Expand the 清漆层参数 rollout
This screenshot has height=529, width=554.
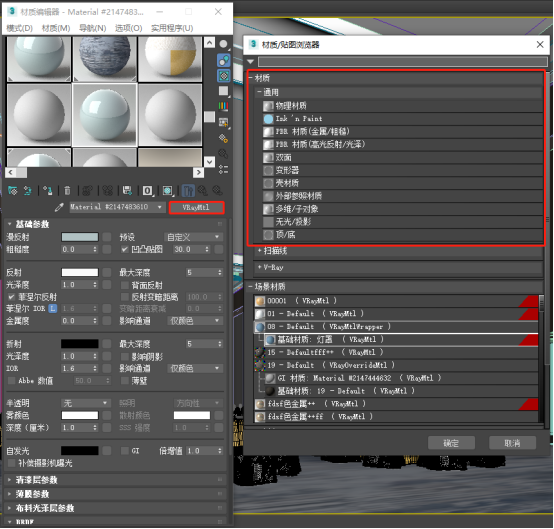[116, 480]
